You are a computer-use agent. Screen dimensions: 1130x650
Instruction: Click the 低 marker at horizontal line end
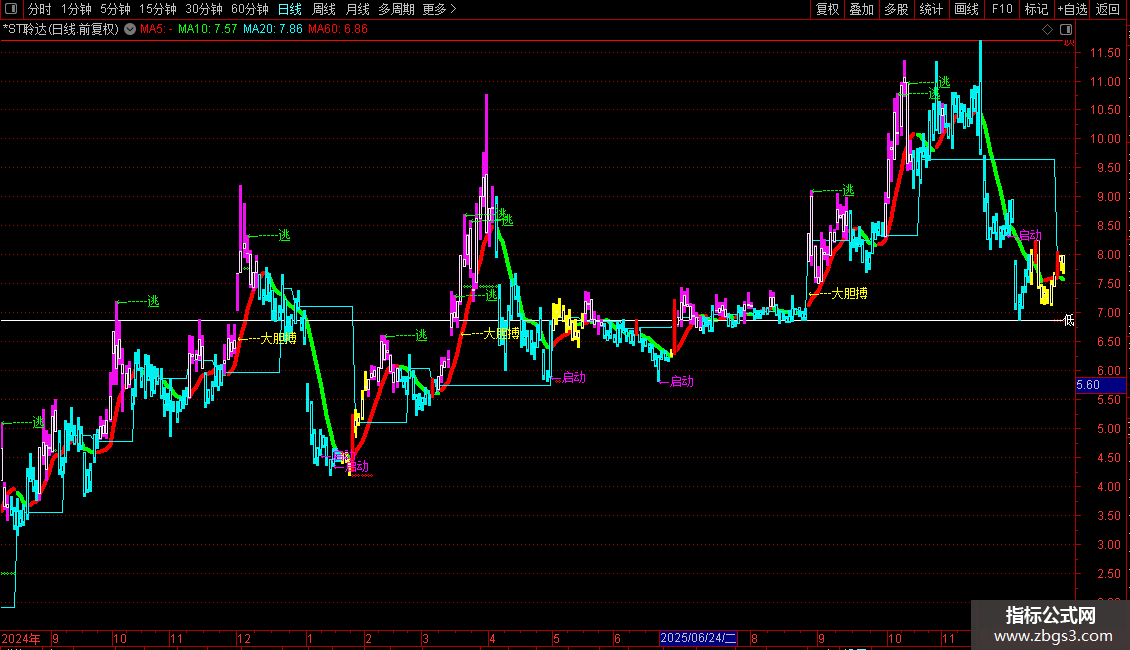[x=1069, y=320]
